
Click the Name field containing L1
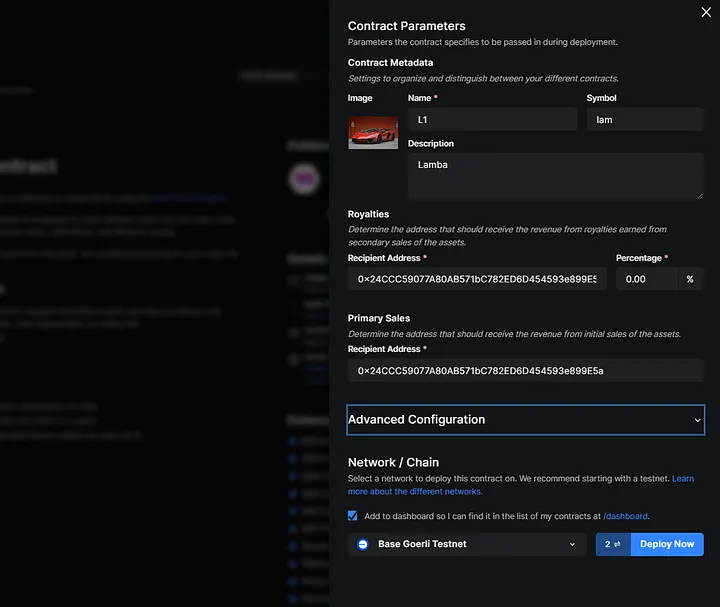[x=492, y=119]
